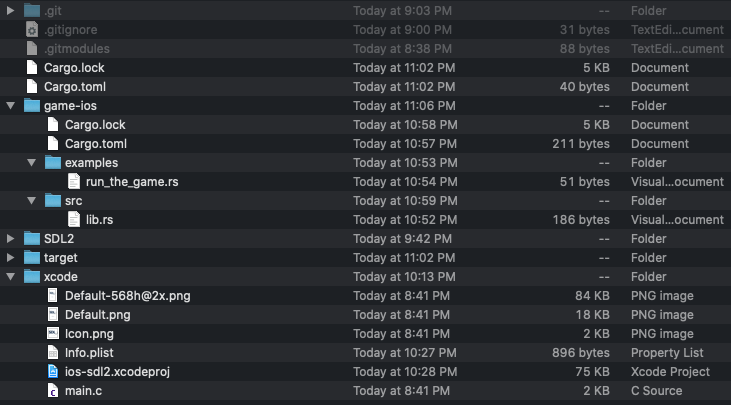Click the SDL2 folder icon

pos(32,239)
